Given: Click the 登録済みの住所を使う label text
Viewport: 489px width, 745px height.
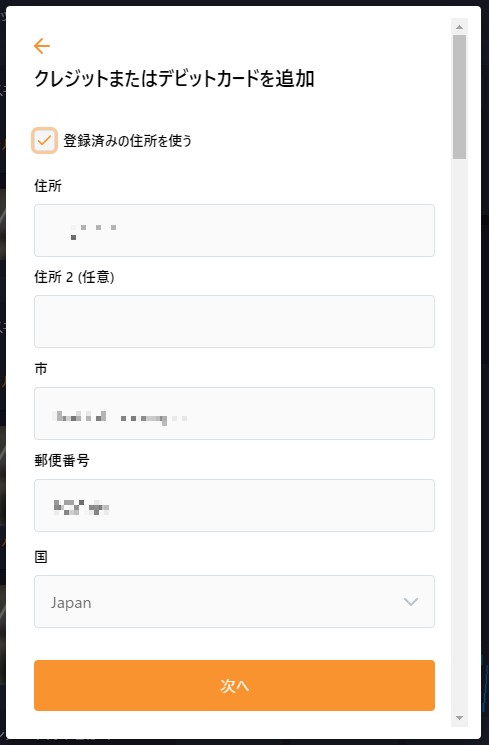Looking at the screenshot, I should [x=127, y=141].
